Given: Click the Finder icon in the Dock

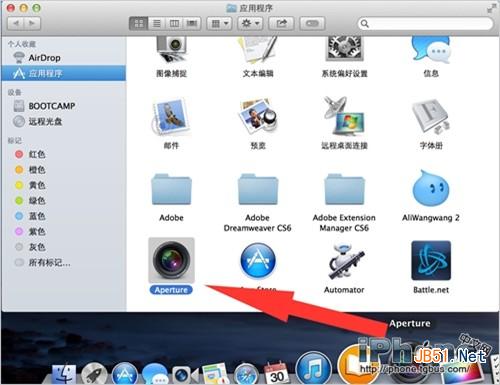Looking at the screenshot, I should tap(64, 374).
